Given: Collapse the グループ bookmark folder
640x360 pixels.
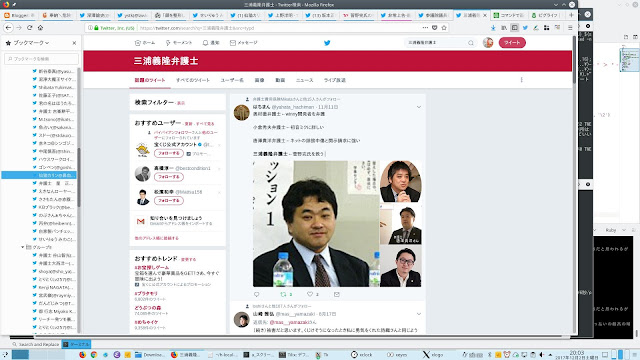Looking at the screenshot, I should [23, 247].
